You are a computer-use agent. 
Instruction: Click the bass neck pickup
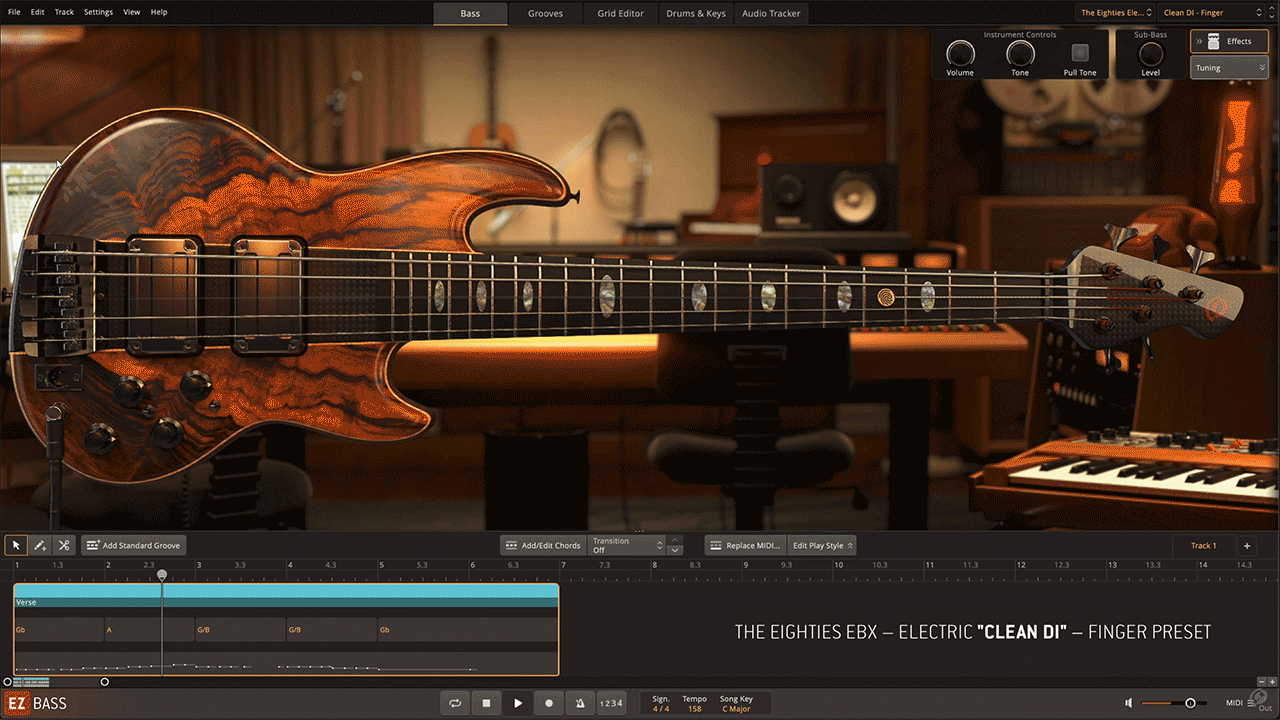click(x=268, y=296)
